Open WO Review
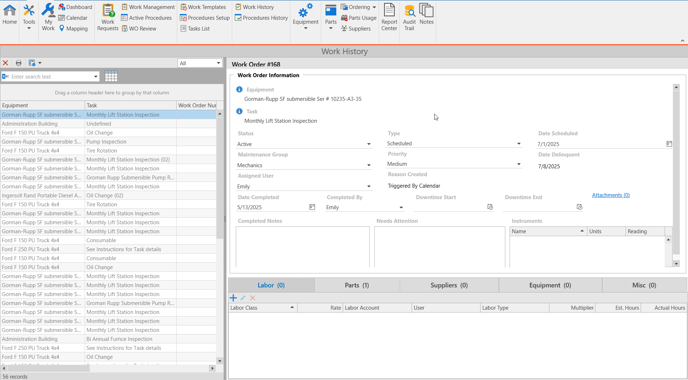Viewport: 688px width, 380px height. tap(139, 29)
